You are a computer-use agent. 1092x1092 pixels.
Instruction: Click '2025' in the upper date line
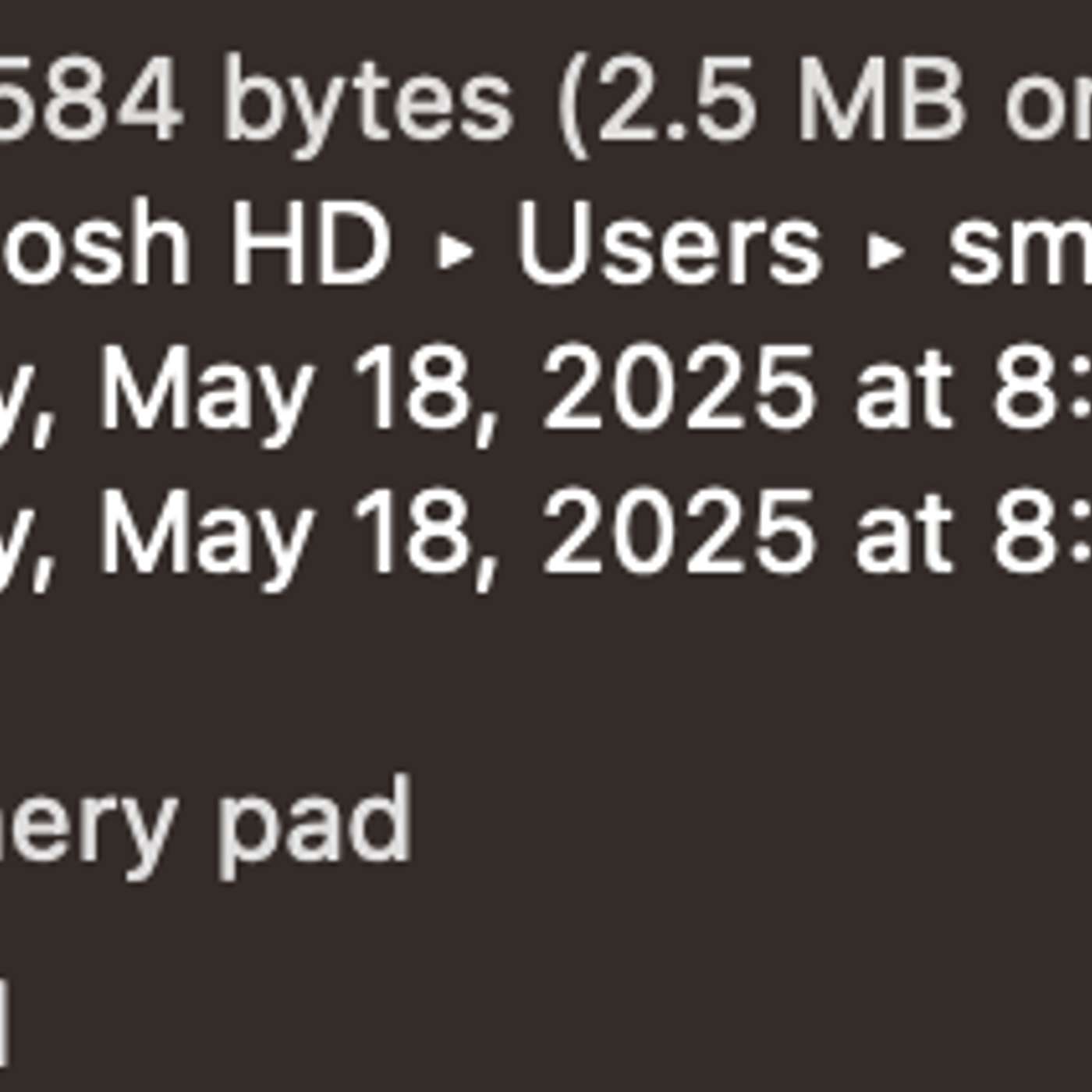pyautogui.click(x=679, y=388)
